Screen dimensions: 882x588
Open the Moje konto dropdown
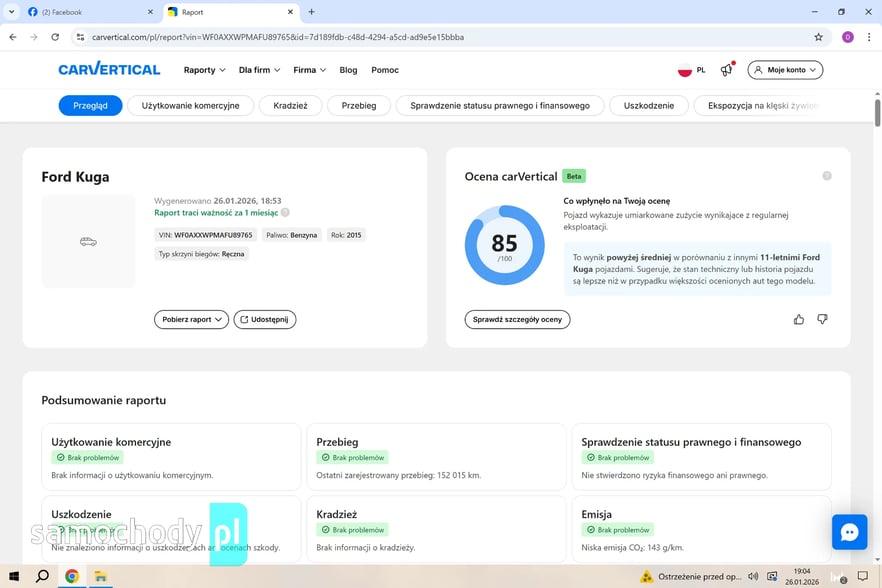(x=785, y=70)
